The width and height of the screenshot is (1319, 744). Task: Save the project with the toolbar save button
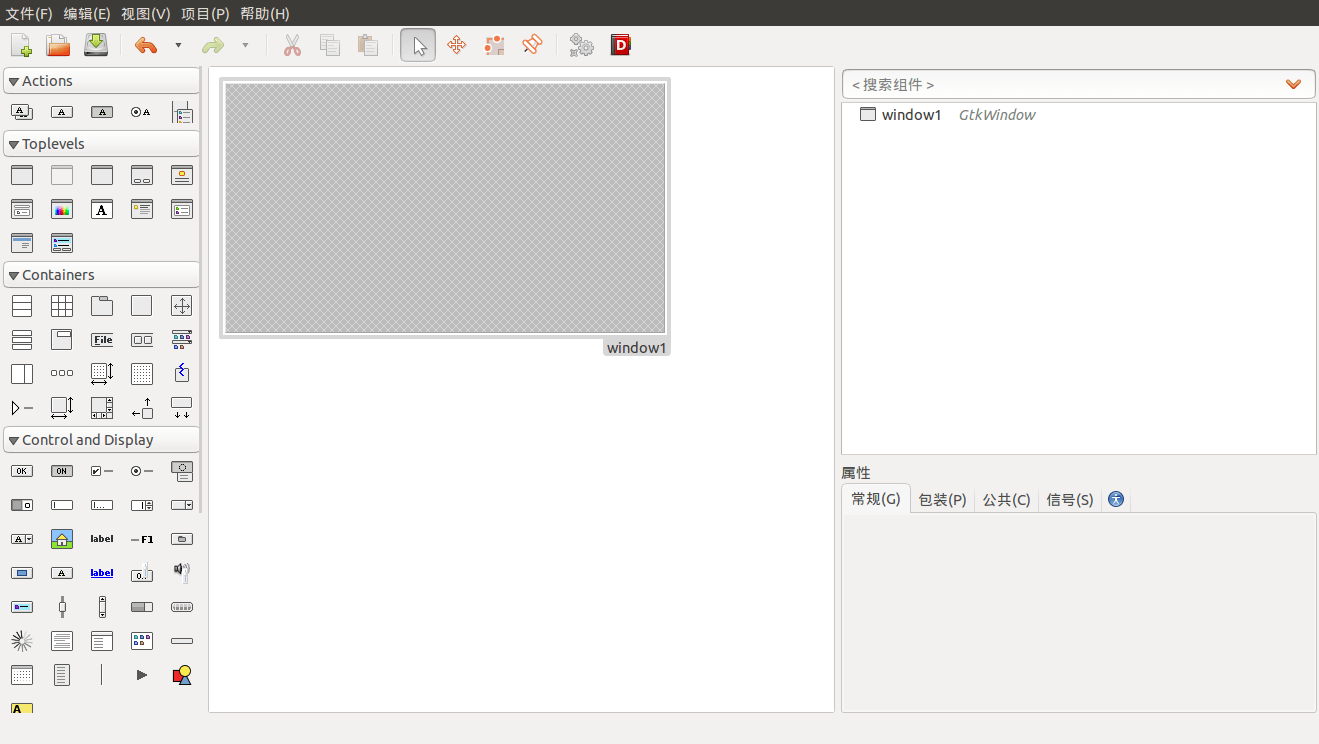point(94,44)
